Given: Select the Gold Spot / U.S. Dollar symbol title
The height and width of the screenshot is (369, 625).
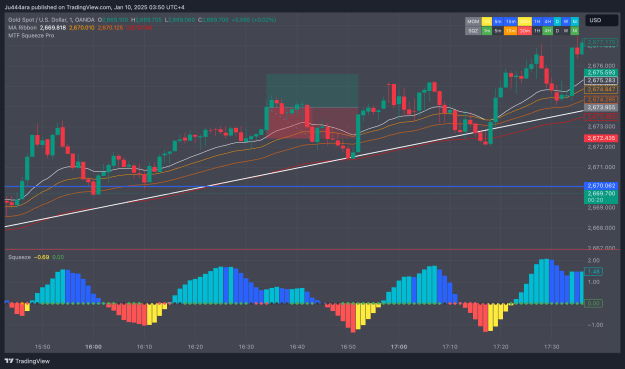Looking at the screenshot, I should (x=51, y=20).
